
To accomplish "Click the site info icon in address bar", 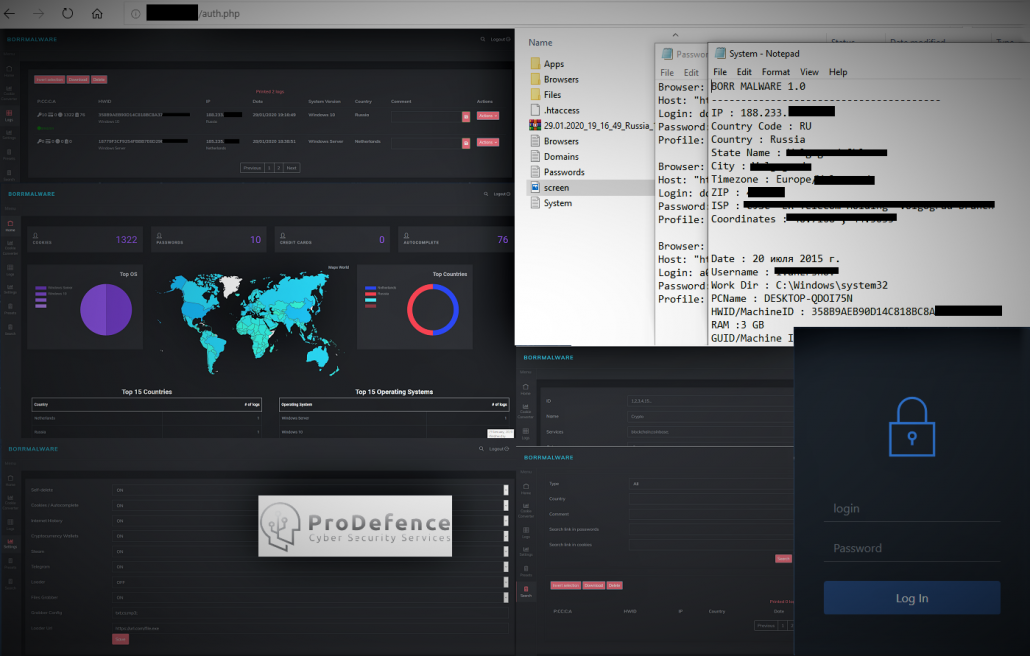I will coord(135,14).
